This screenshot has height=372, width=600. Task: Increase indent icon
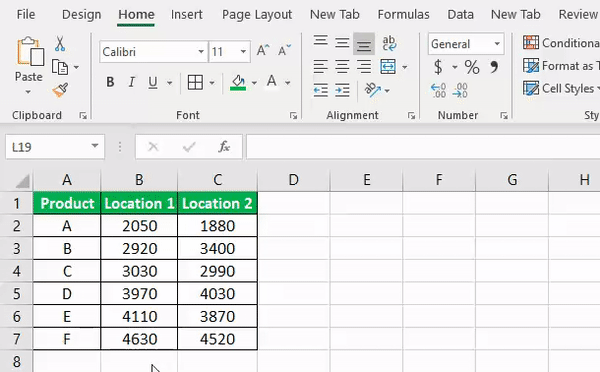(342, 90)
